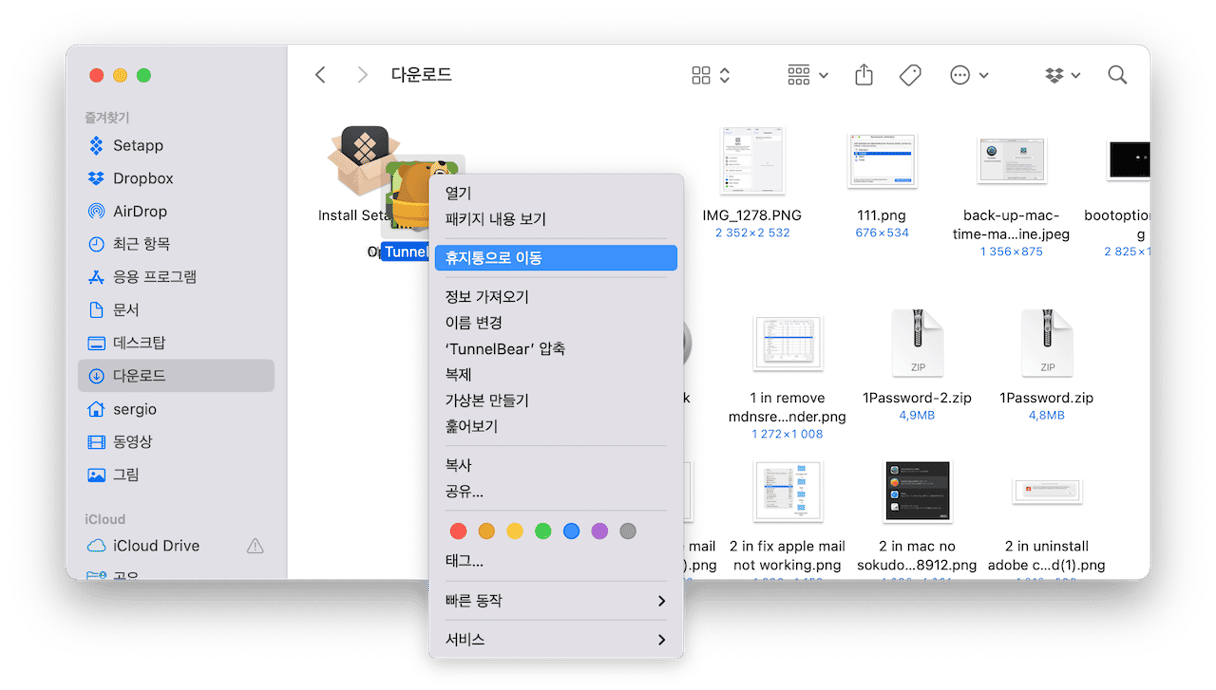Viewport: 1216px width, 690px height.
Task: Apply the yellow tag color
Action: click(x=515, y=531)
